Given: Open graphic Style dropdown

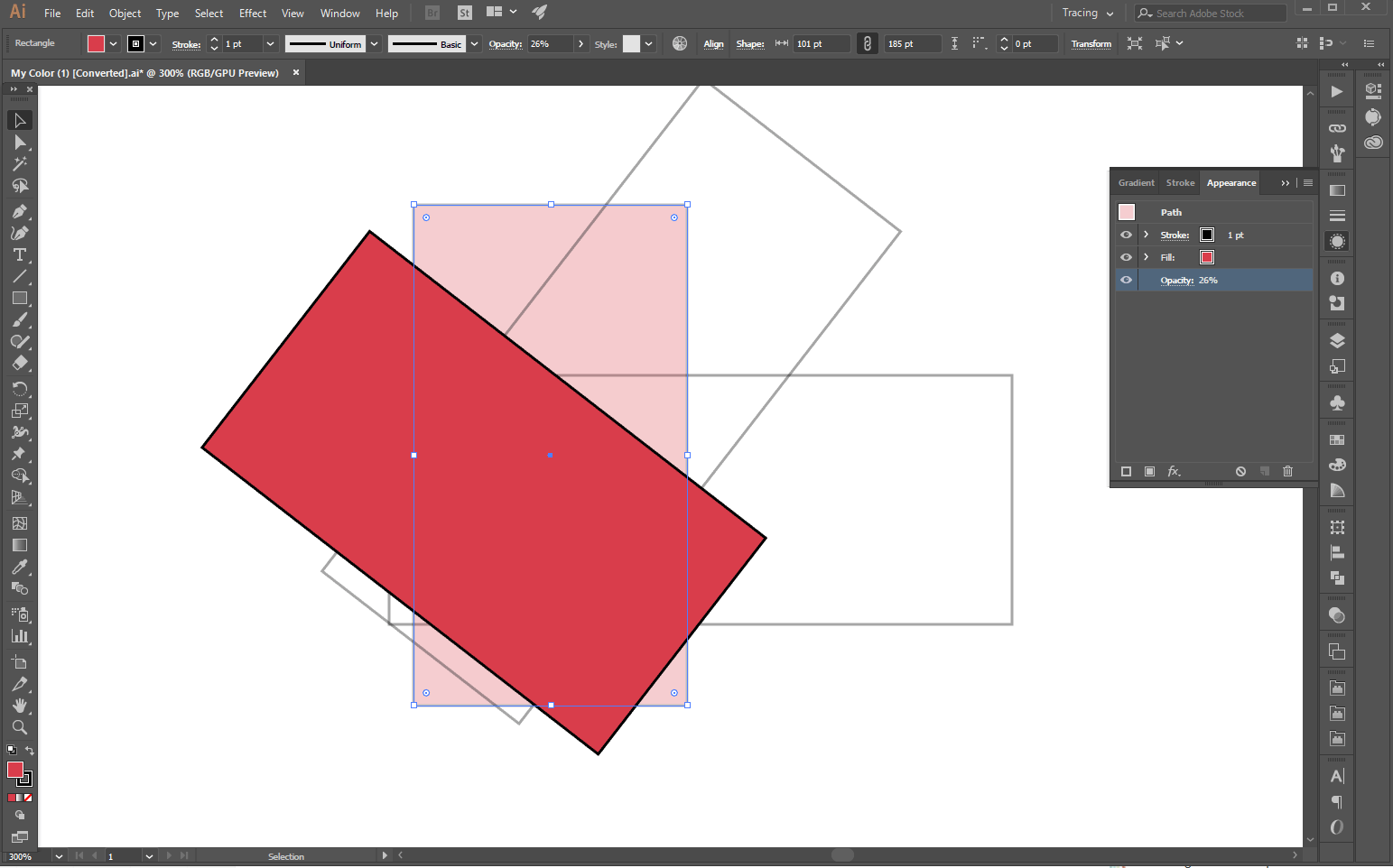Looking at the screenshot, I should tap(648, 43).
